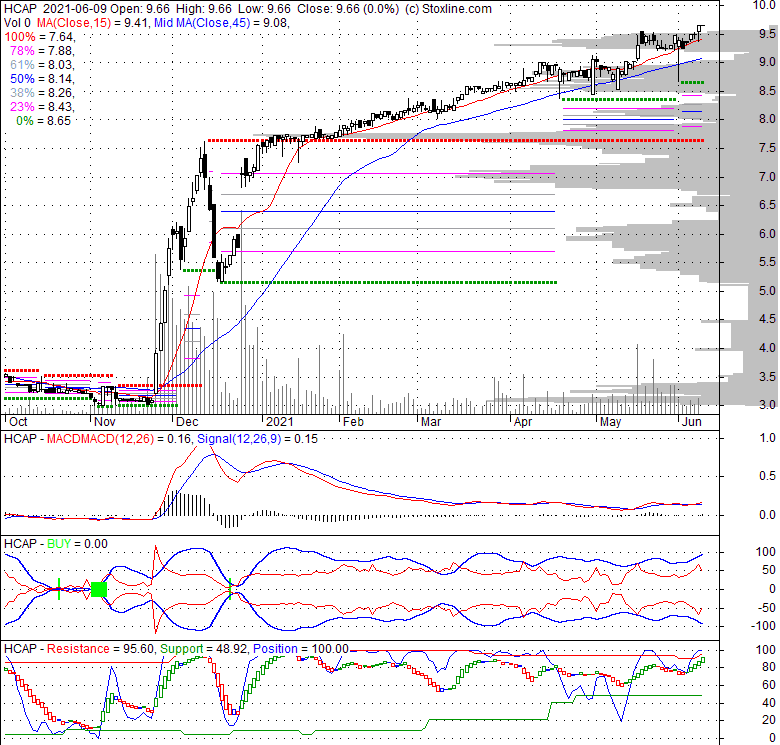Click the 10.0 price axis label
This screenshot has width=780, height=745.
[x=764, y=5]
